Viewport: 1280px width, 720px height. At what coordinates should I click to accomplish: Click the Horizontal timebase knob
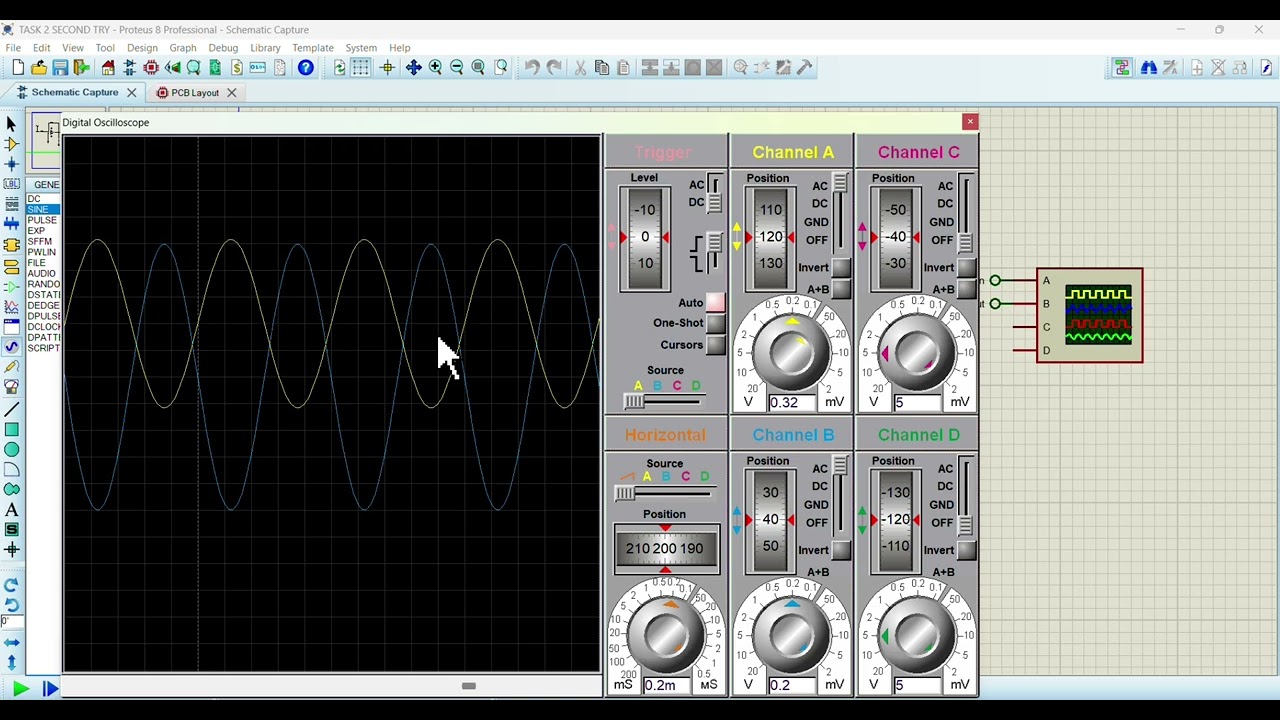[x=666, y=635]
